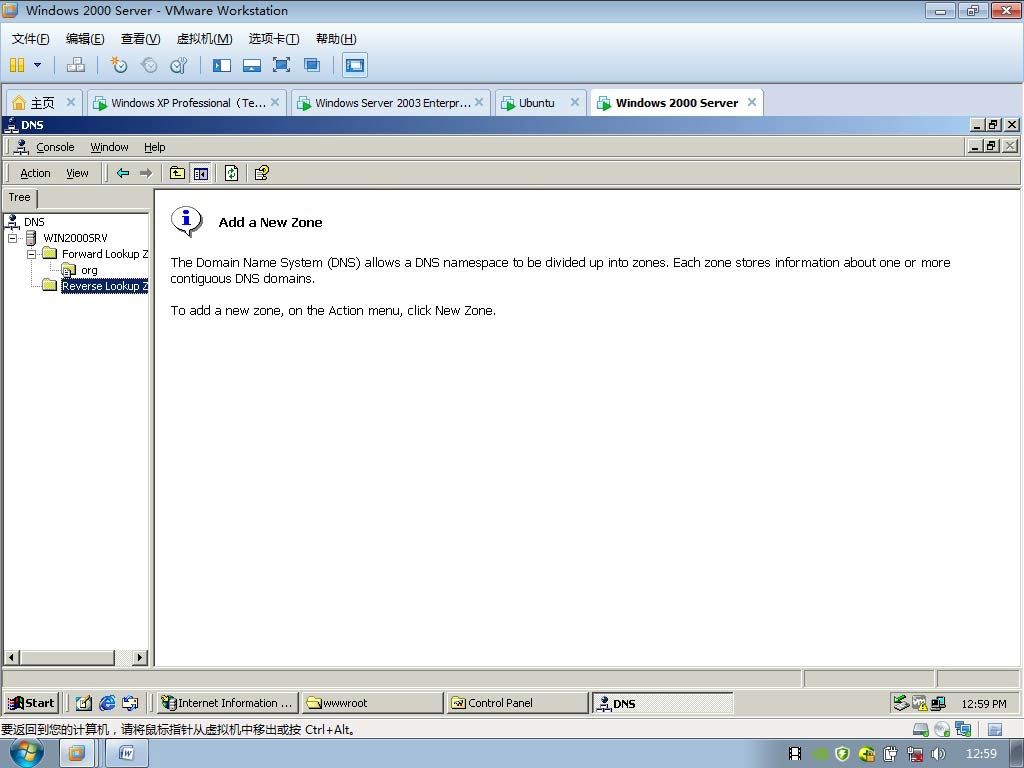Open the Help menu in DNS
The height and width of the screenshot is (768, 1024).
point(155,147)
